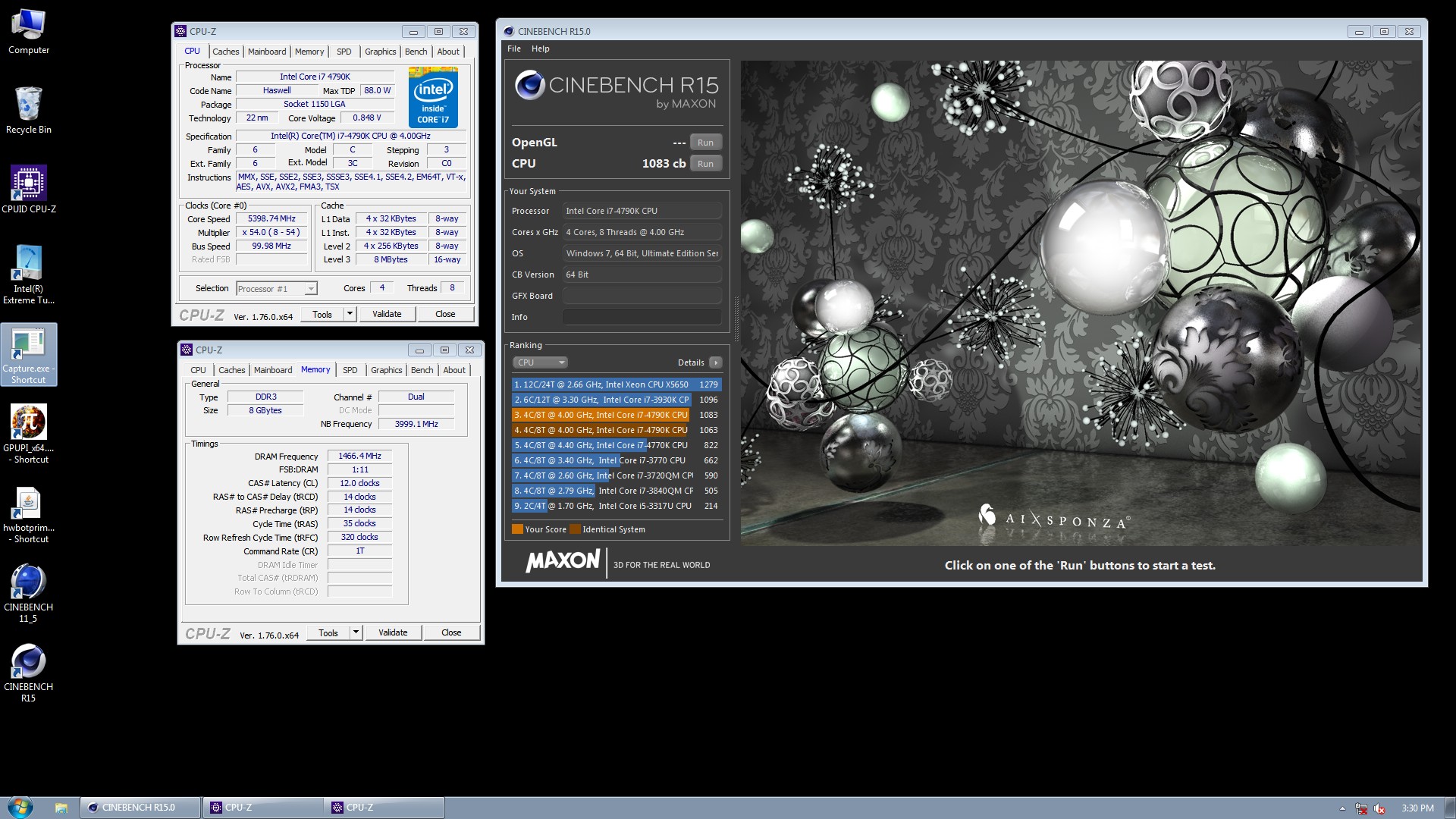Open the Computer desktop icon
The height and width of the screenshot is (819, 1456).
pyautogui.click(x=28, y=32)
